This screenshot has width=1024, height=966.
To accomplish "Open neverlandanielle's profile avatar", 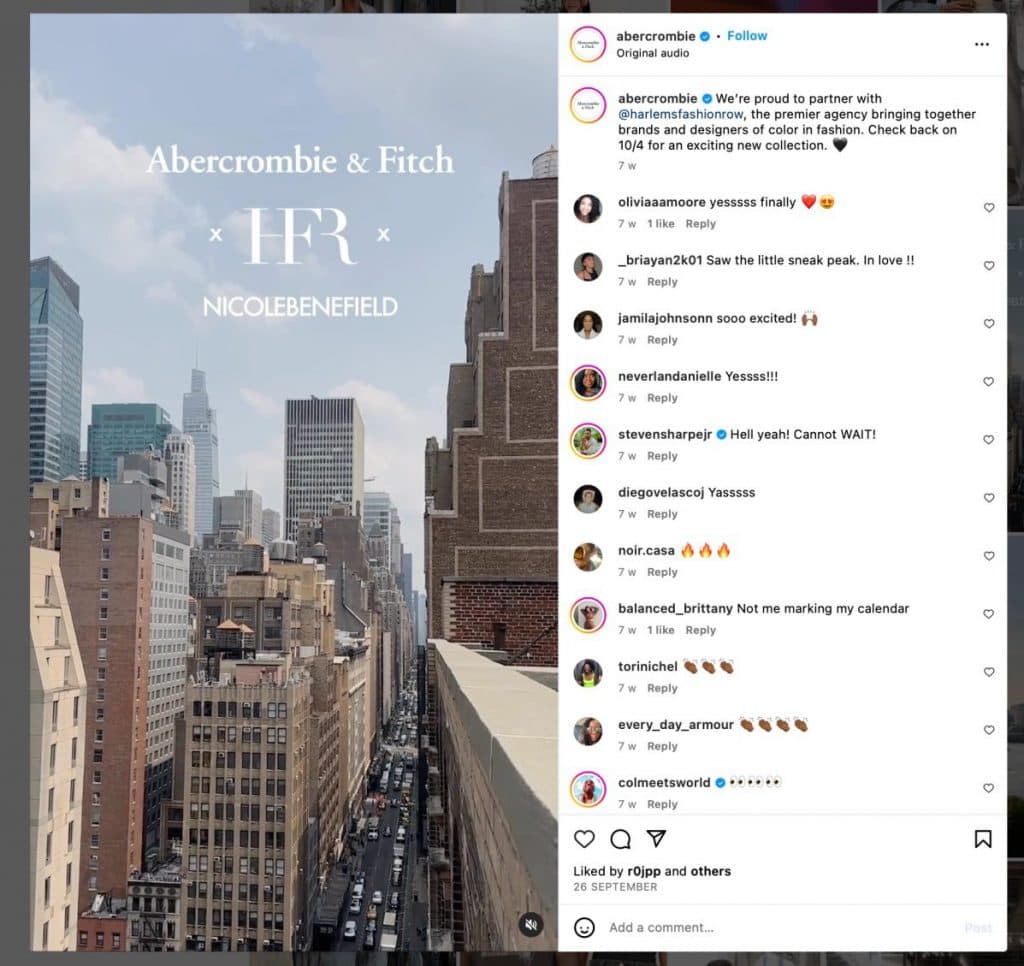I will (588, 383).
